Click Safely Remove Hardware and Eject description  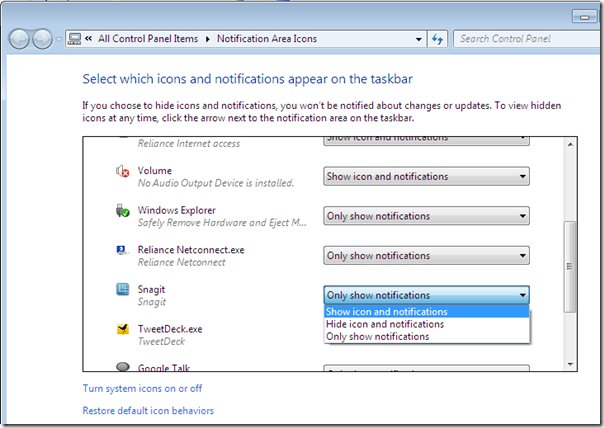pos(222,223)
